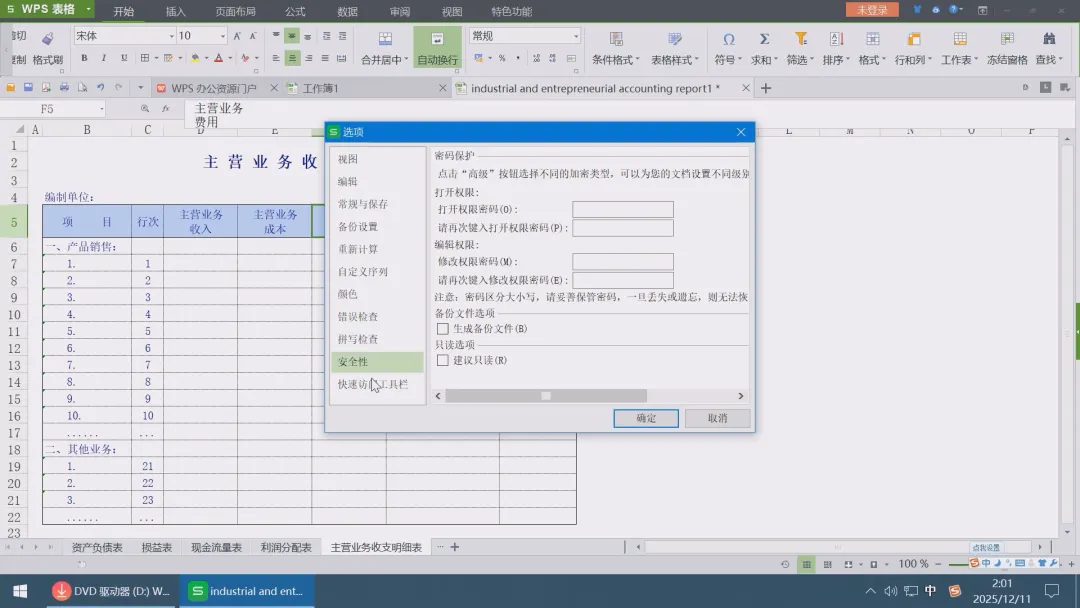Increase font size with the A icon
The height and width of the screenshot is (608, 1080).
(237, 36)
